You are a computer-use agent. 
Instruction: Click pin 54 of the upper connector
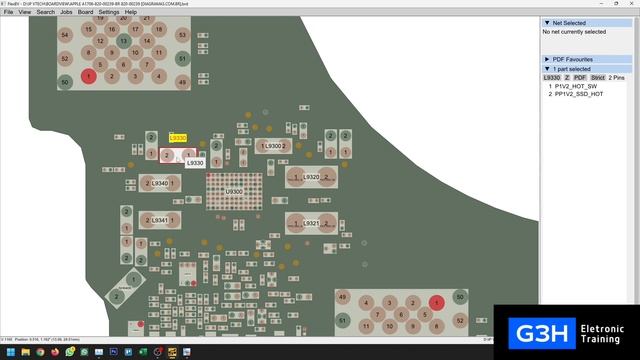click(65, 35)
